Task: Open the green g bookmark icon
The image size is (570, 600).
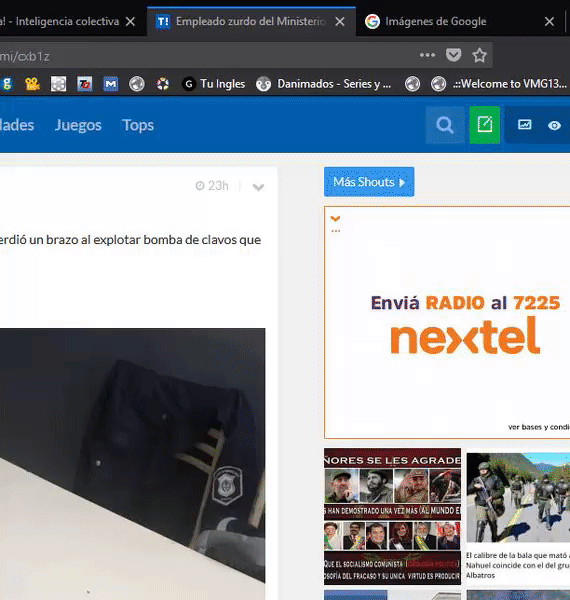Action: tap(7, 84)
